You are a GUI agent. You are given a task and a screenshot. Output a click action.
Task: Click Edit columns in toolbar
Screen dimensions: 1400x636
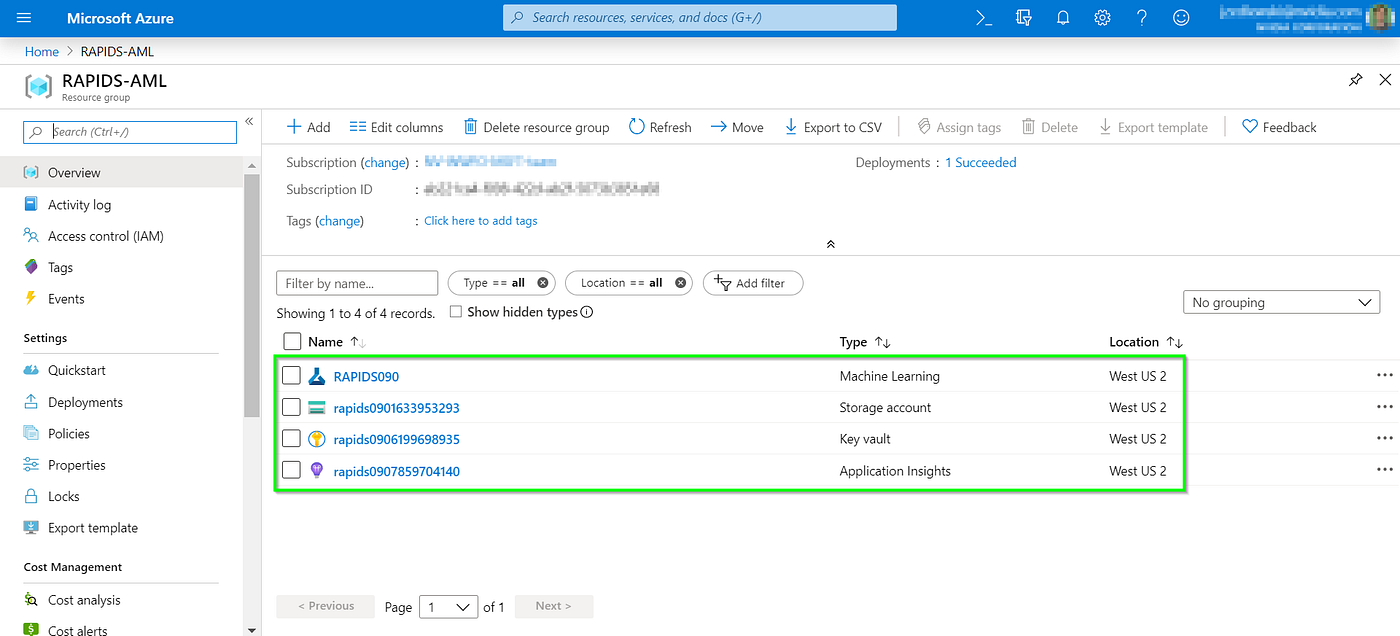[x=396, y=127]
